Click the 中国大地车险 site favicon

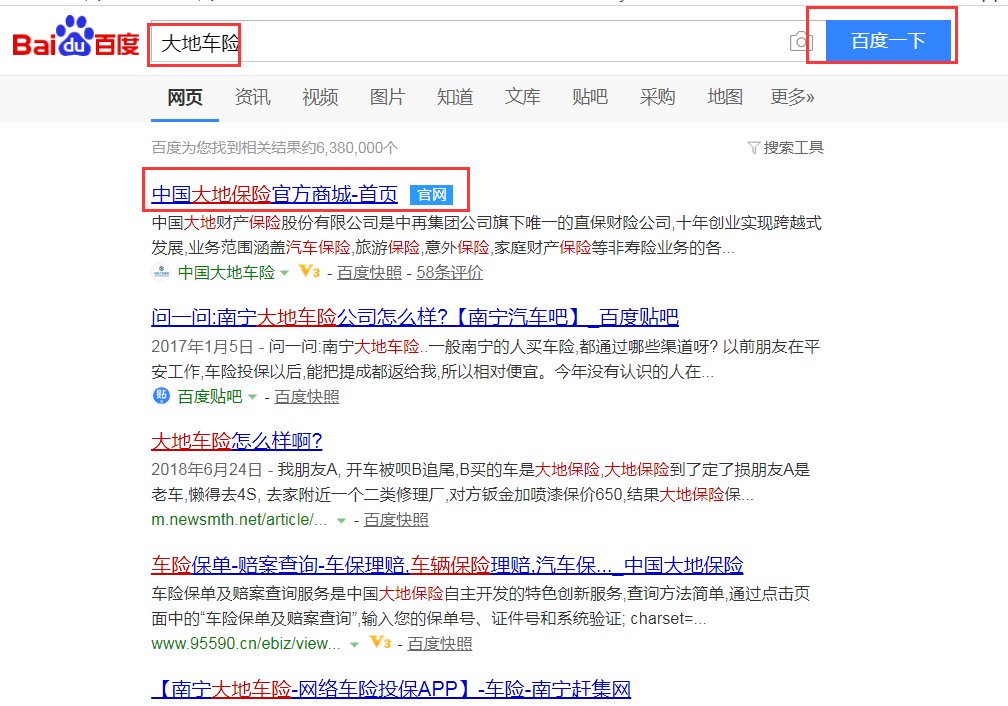coord(161,272)
